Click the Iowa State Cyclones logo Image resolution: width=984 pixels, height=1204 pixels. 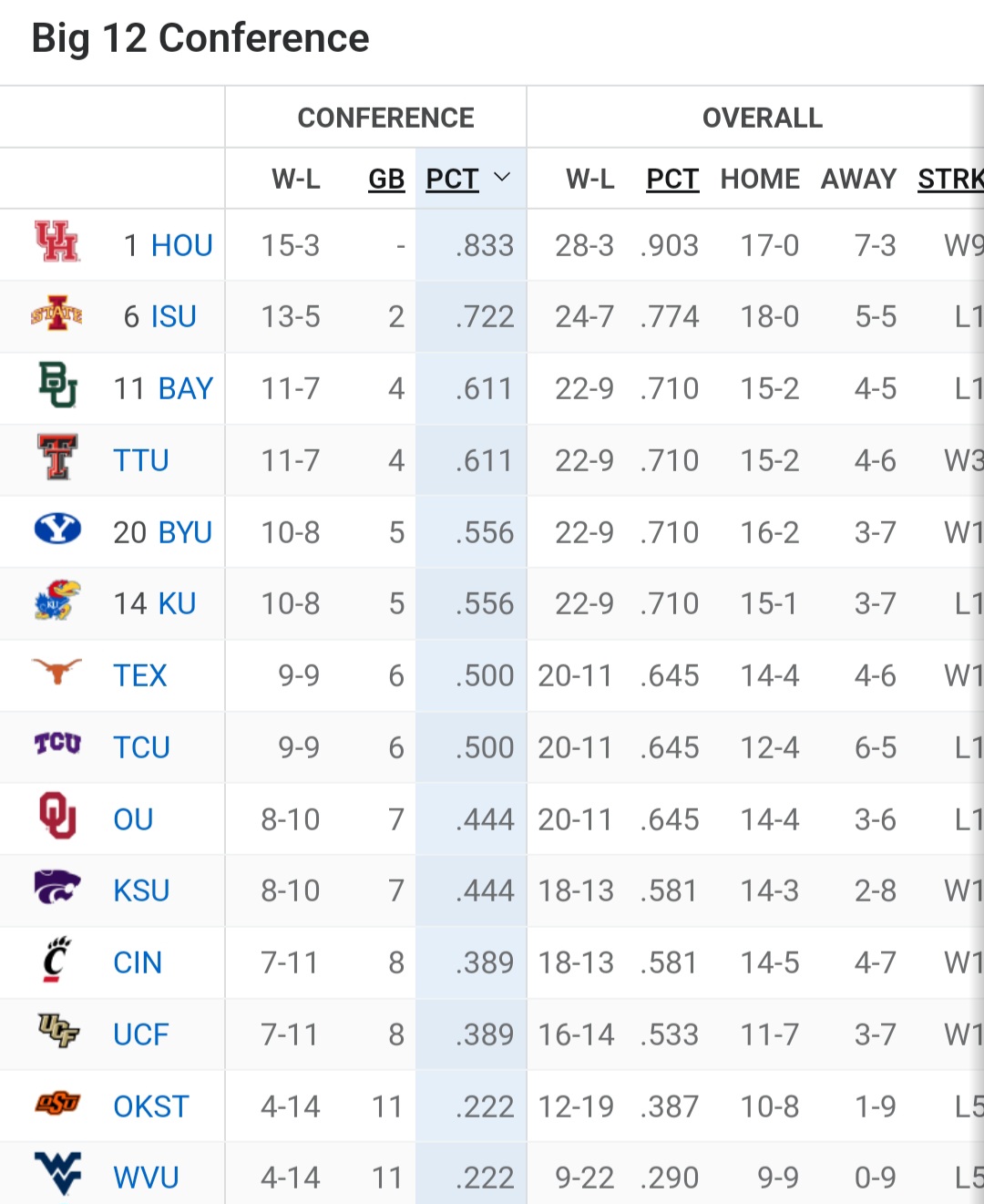pyautogui.click(x=56, y=315)
